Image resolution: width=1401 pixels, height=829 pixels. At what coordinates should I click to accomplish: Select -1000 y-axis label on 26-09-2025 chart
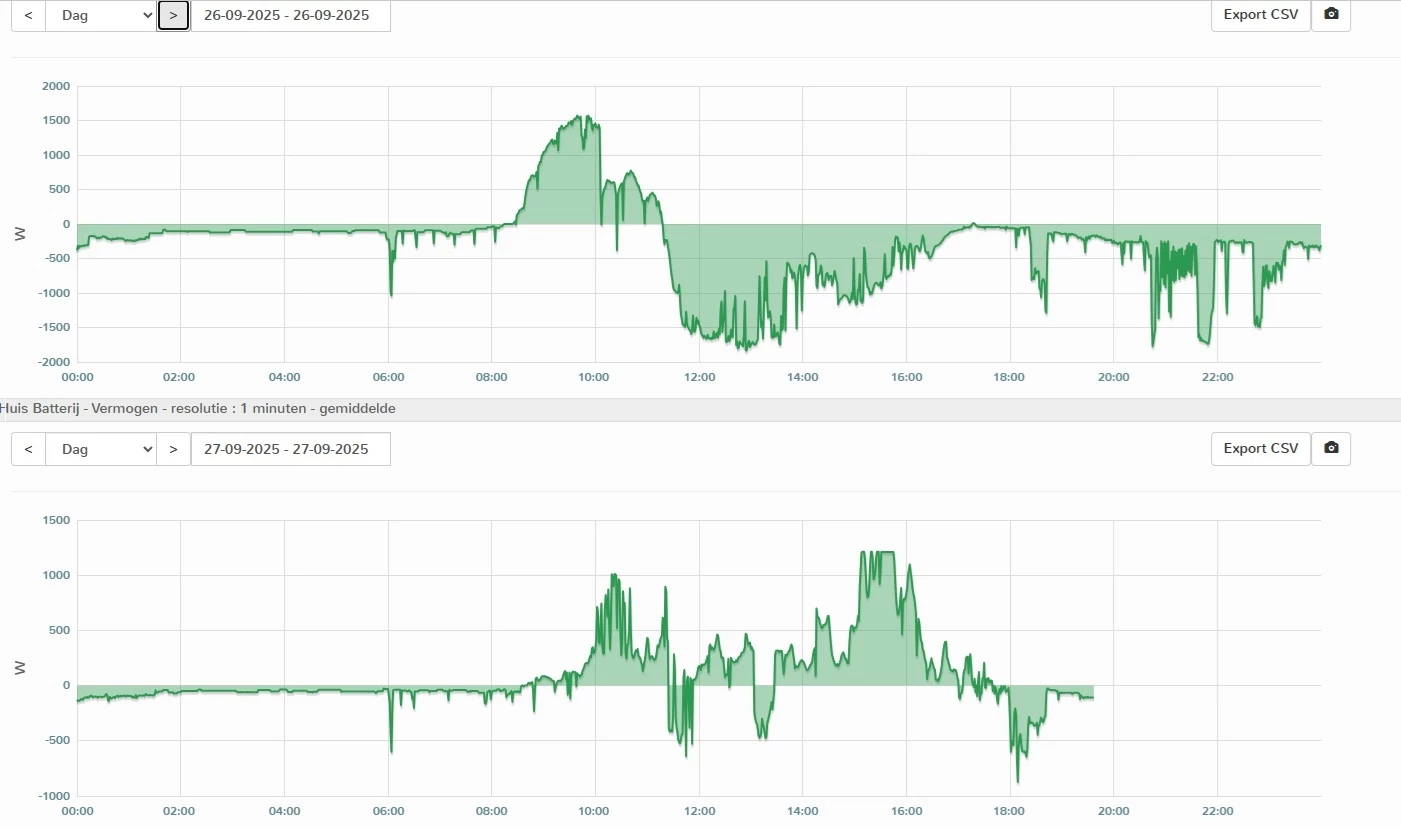coord(52,293)
